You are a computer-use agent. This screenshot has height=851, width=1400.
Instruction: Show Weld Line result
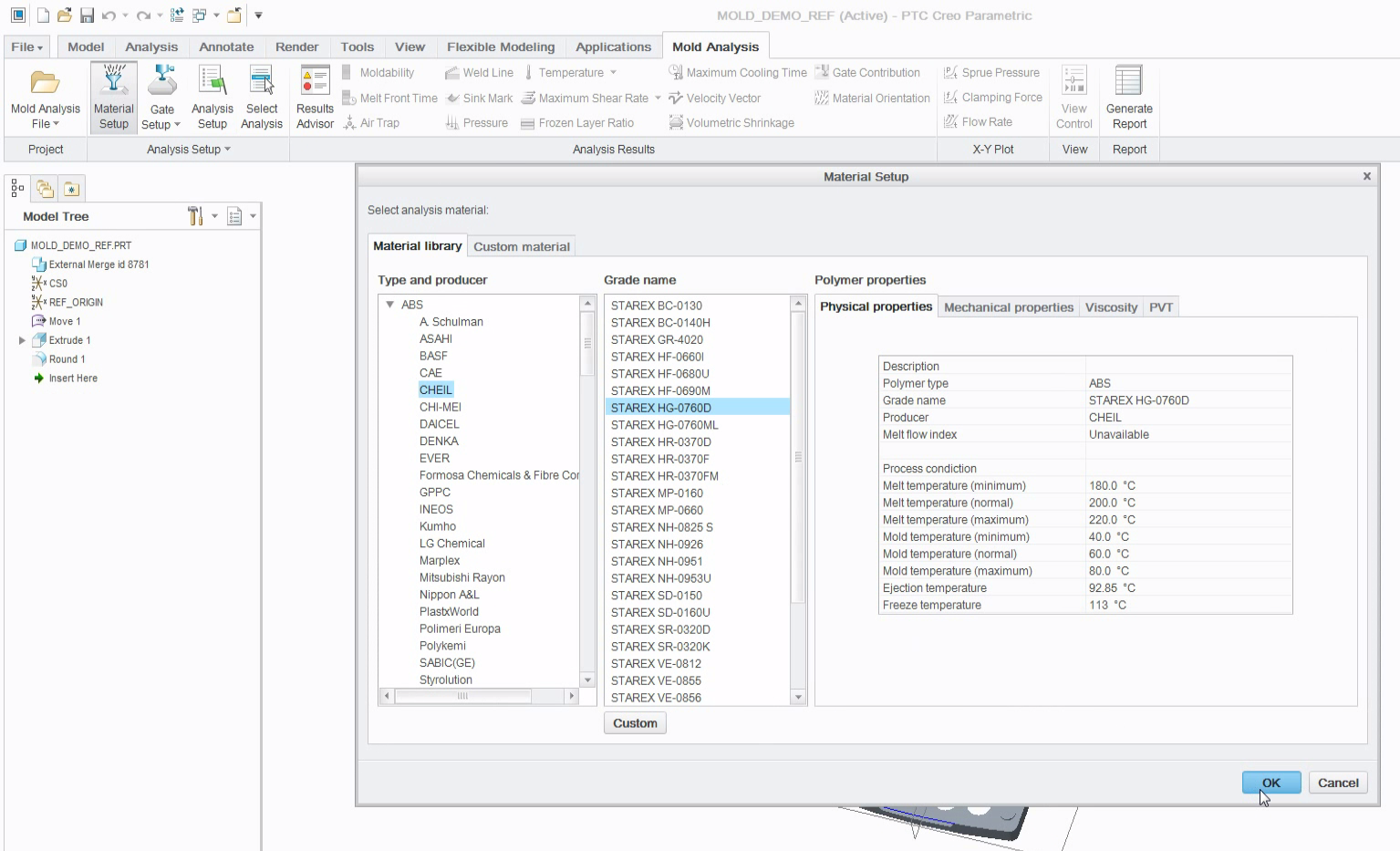(479, 72)
